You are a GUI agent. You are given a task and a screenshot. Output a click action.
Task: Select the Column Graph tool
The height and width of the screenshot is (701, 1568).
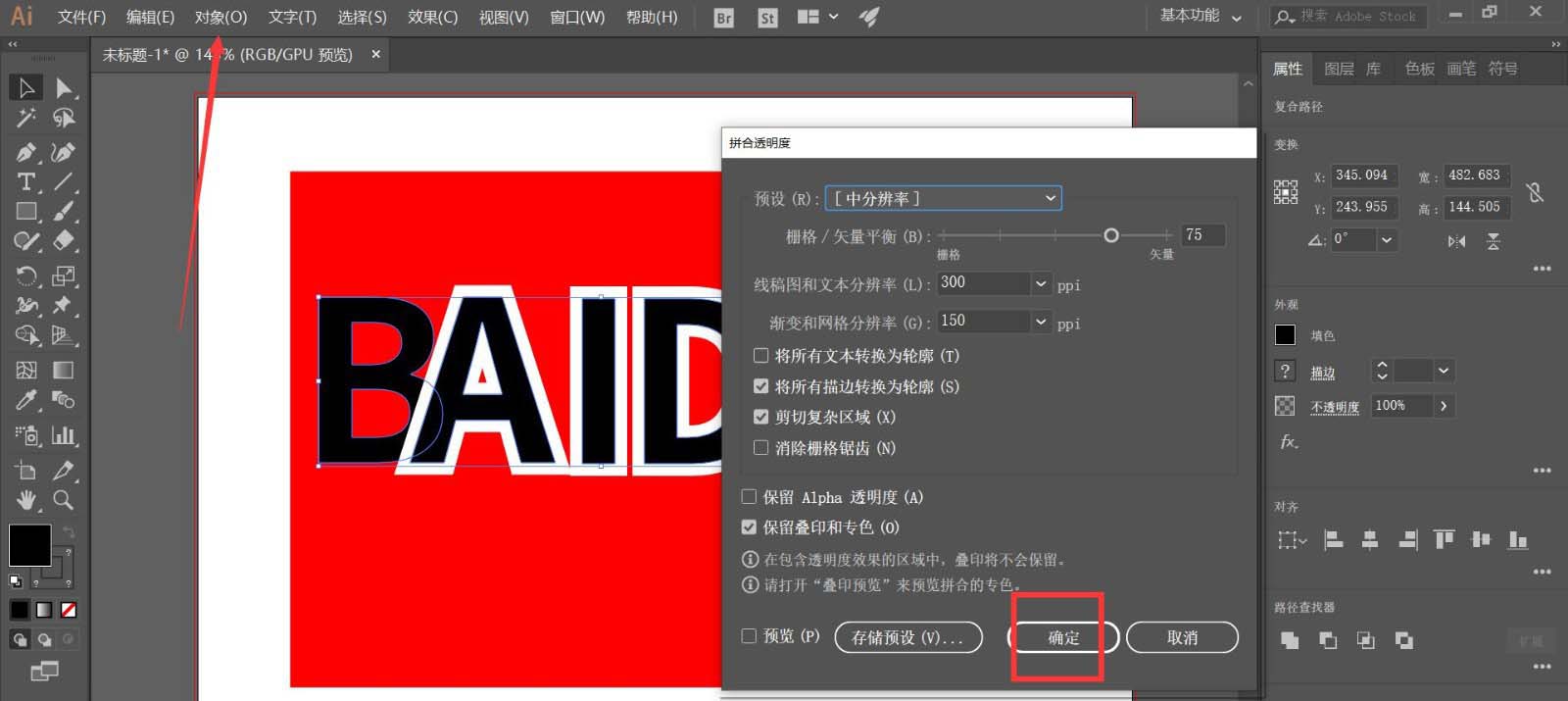(x=64, y=435)
